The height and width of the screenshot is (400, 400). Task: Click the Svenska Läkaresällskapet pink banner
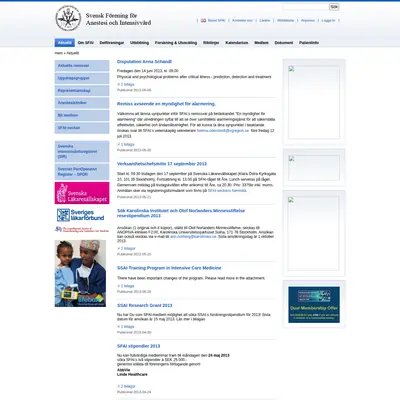click(82, 193)
